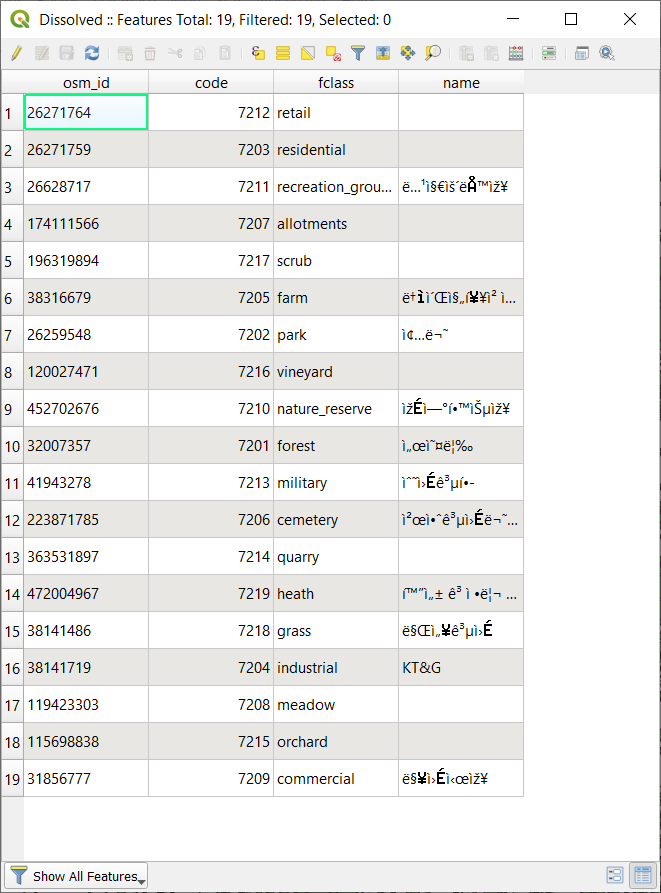Sort by the fclass column header
The width and height of the screenshot is (661, 893).
(x=336, y=83)
